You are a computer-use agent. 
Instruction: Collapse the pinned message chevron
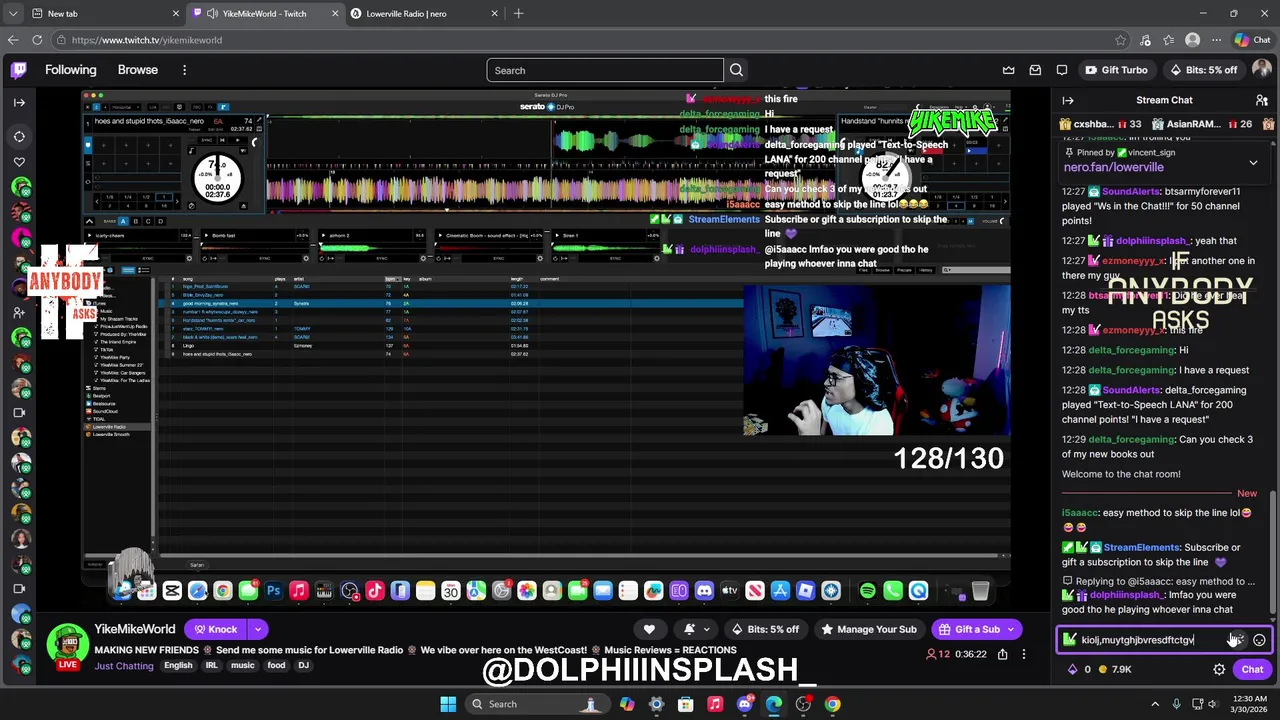coord(1253,162)
